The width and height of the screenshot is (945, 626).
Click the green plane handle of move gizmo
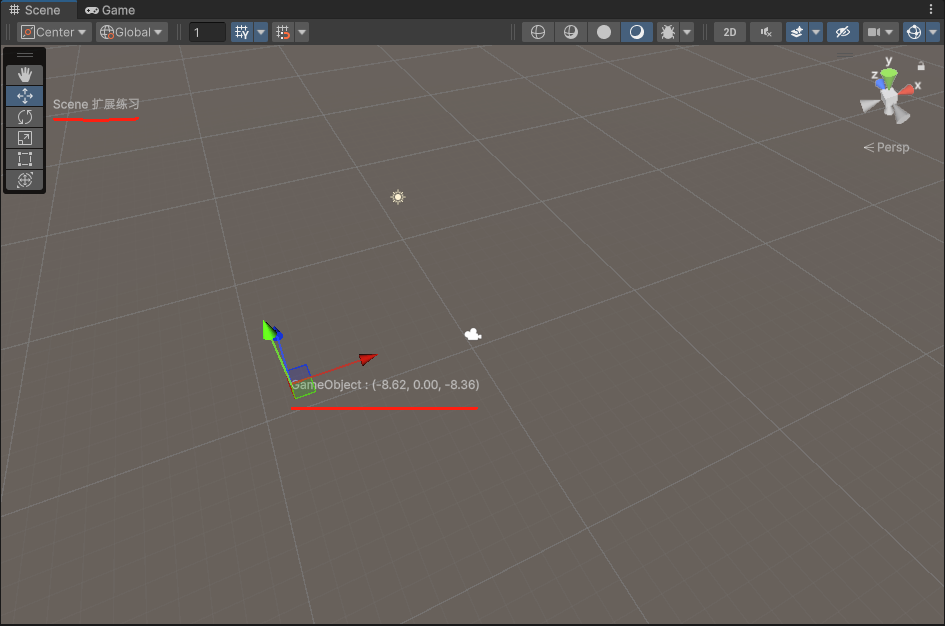click(x=304, y=389)
